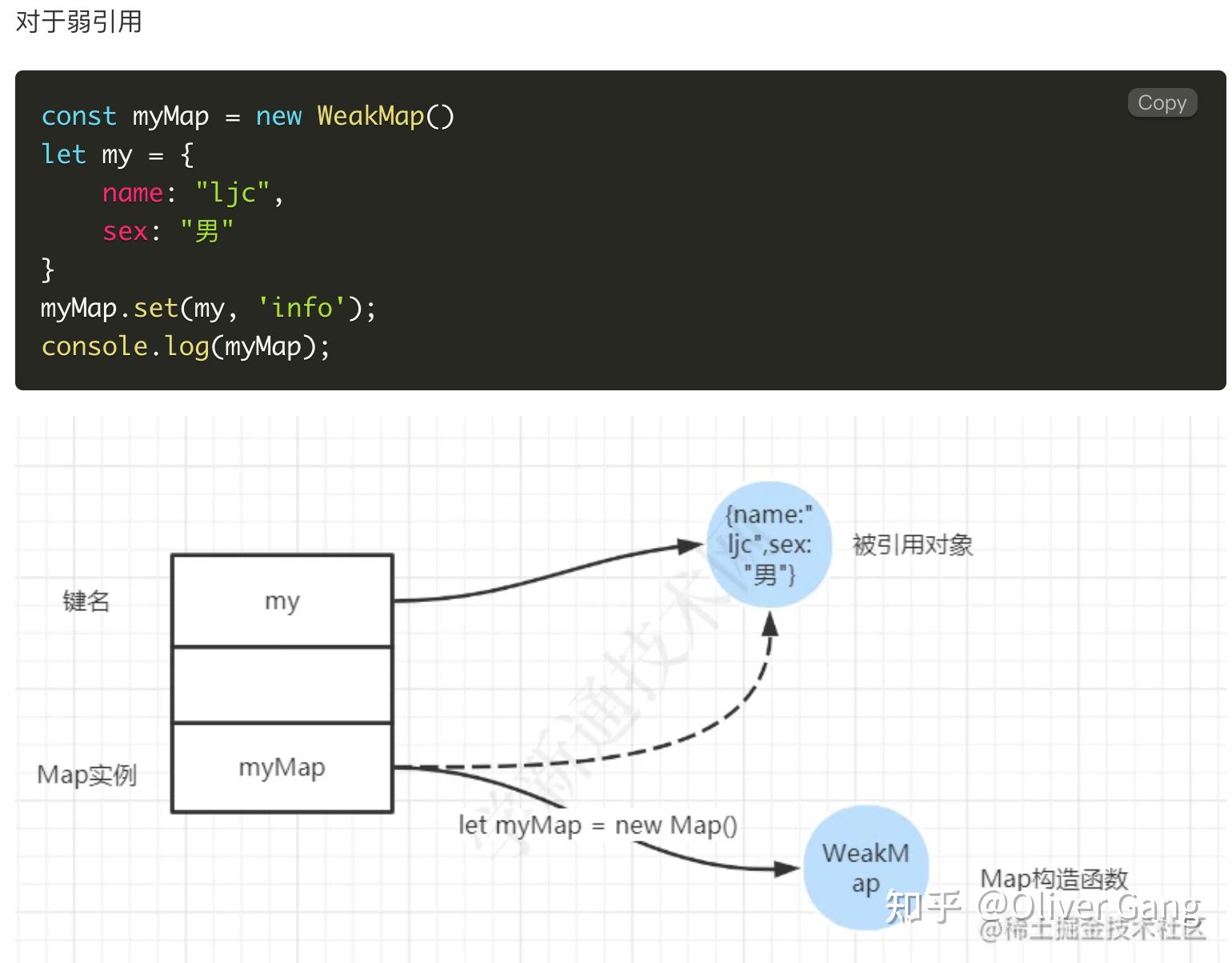The height and width of the screenshot is (963, 1232).
Task: Click the Copy button on the code block
Action: (x=1162, y=102)
